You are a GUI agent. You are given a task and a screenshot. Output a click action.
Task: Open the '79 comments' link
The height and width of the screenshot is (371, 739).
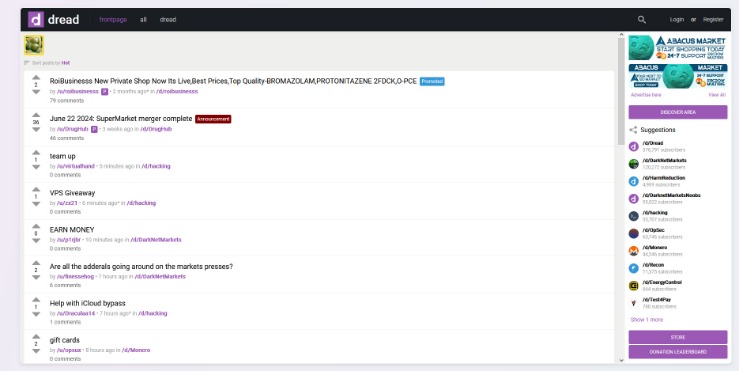pyautogui.click(x=66, y=100)
